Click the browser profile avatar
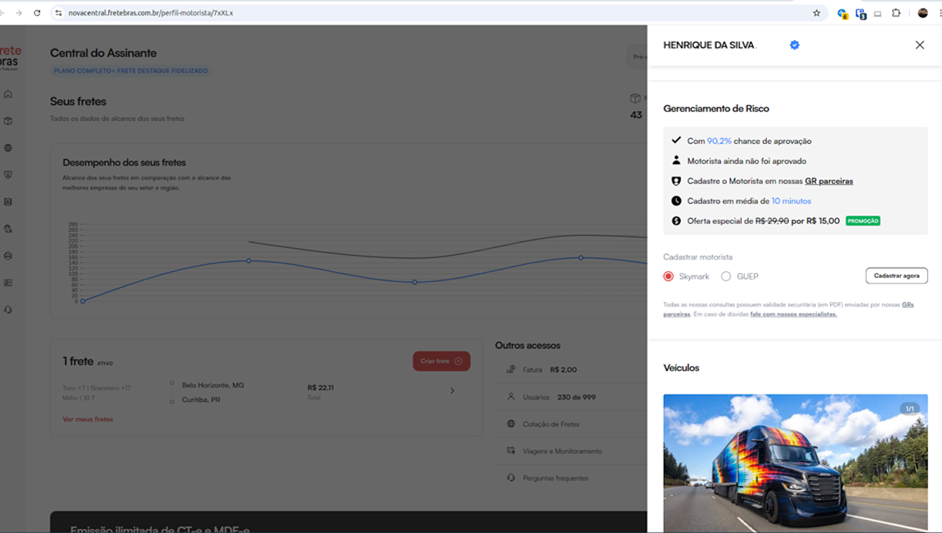The height and width of the screenshot is (533, 942). tap(922, 13)
